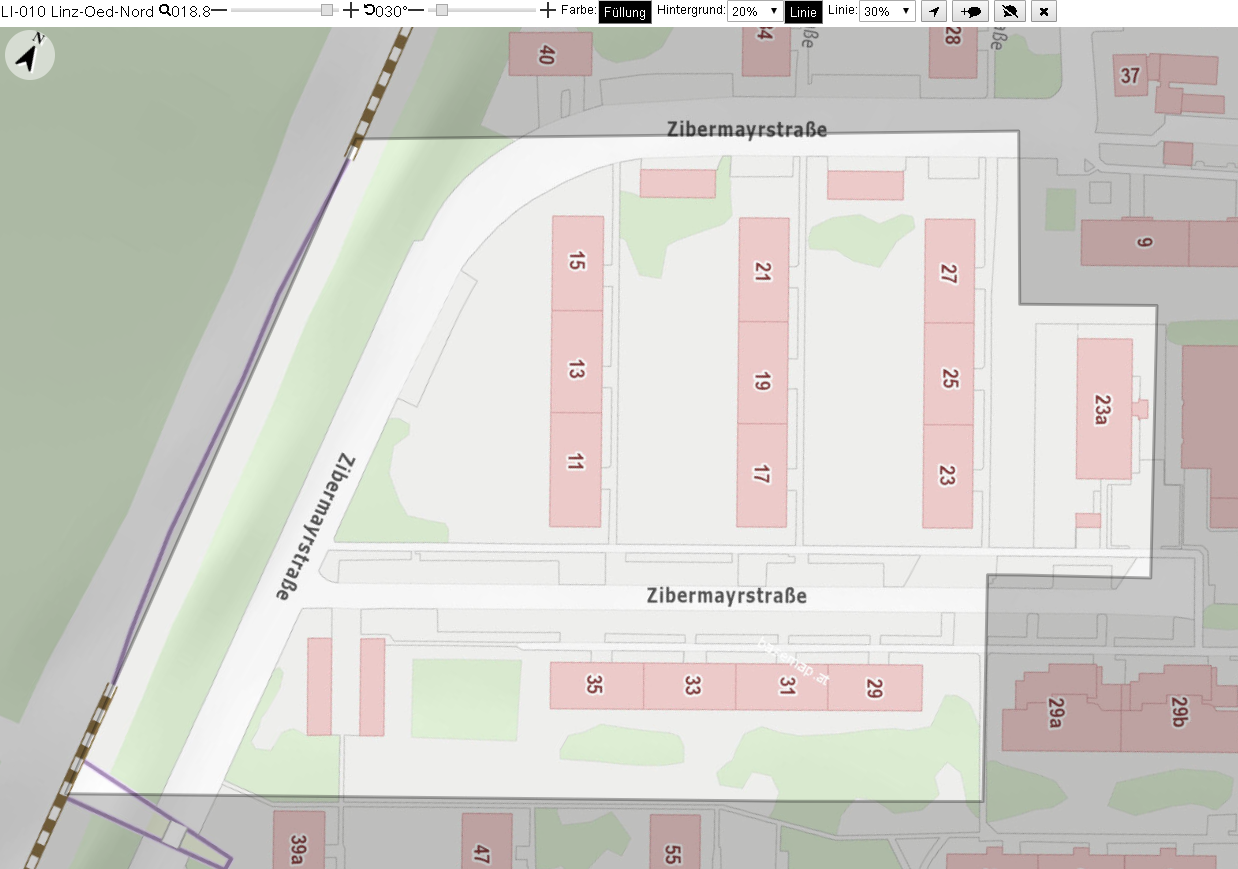1238x869 pixels.
Task: Click the add comment speech bubble button
Action: click(970, 11)
